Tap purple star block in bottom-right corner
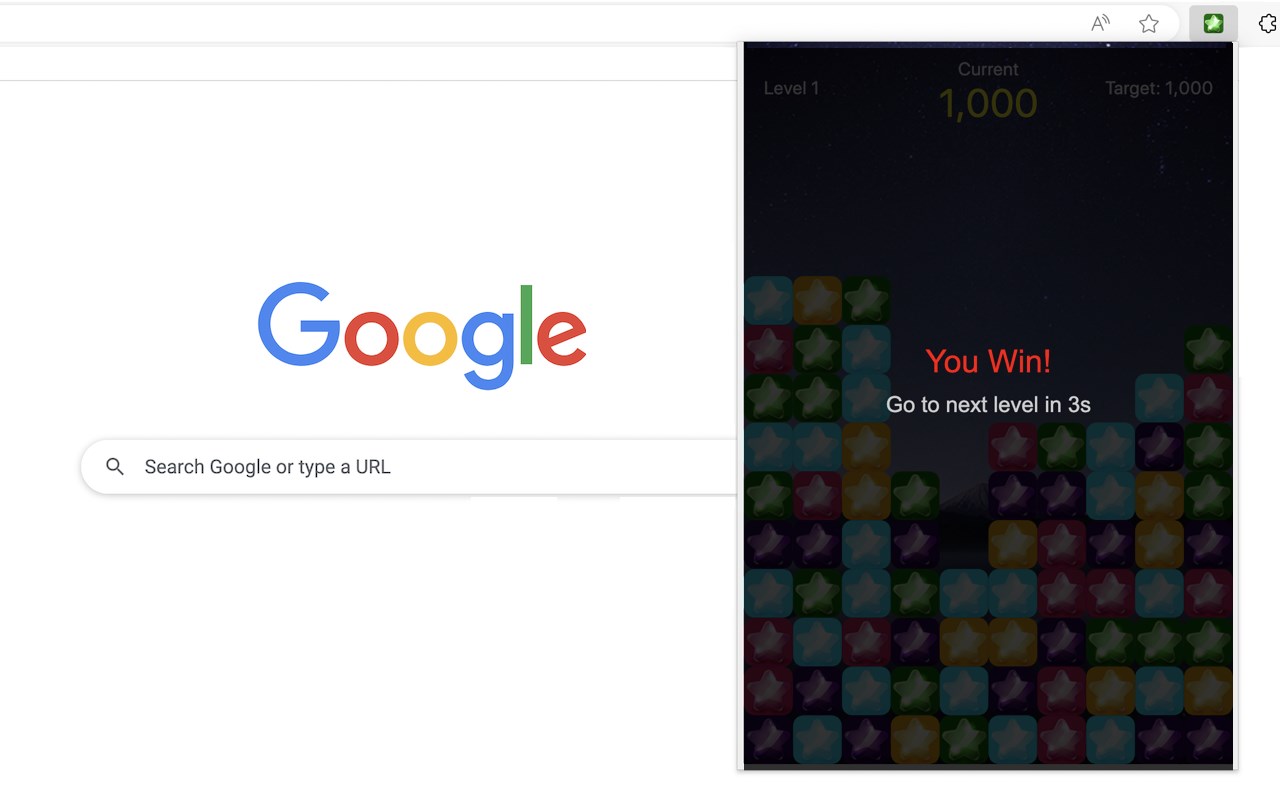 coord(1208,740)
